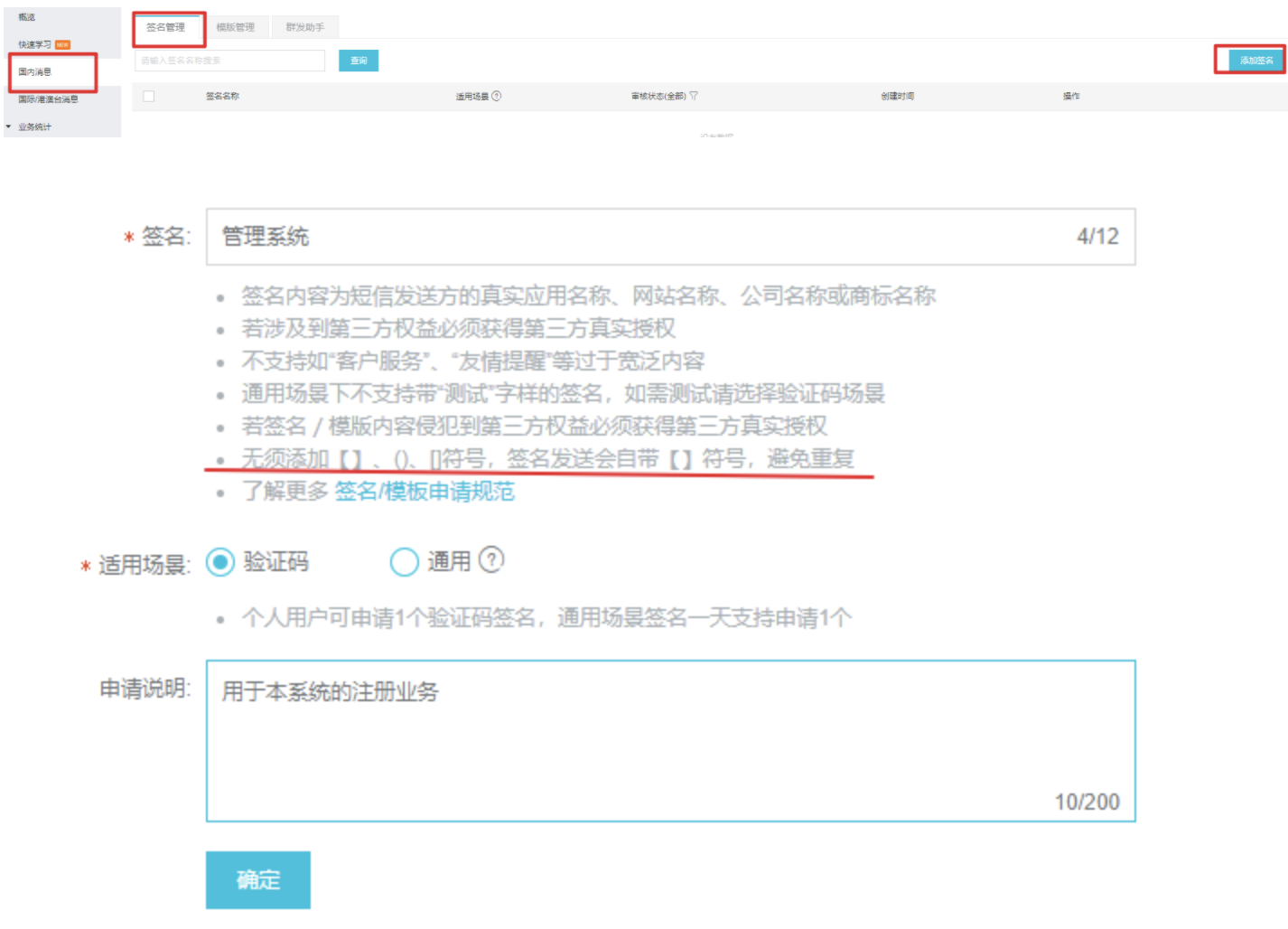Select 国际/港澳台消息 in the sidebar

coord(48,99)
